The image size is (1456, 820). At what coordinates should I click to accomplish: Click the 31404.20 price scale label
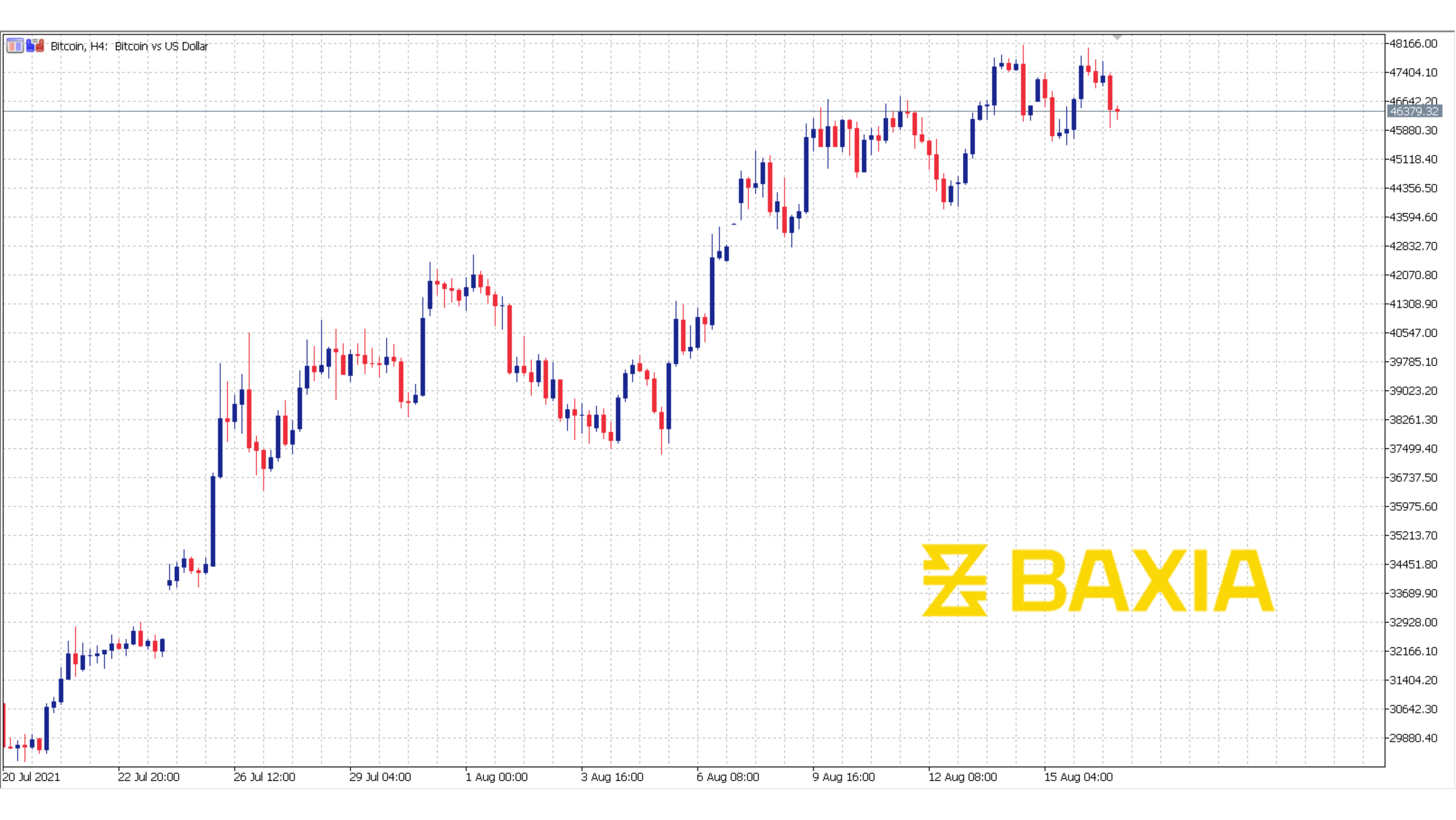point(1413,680)
